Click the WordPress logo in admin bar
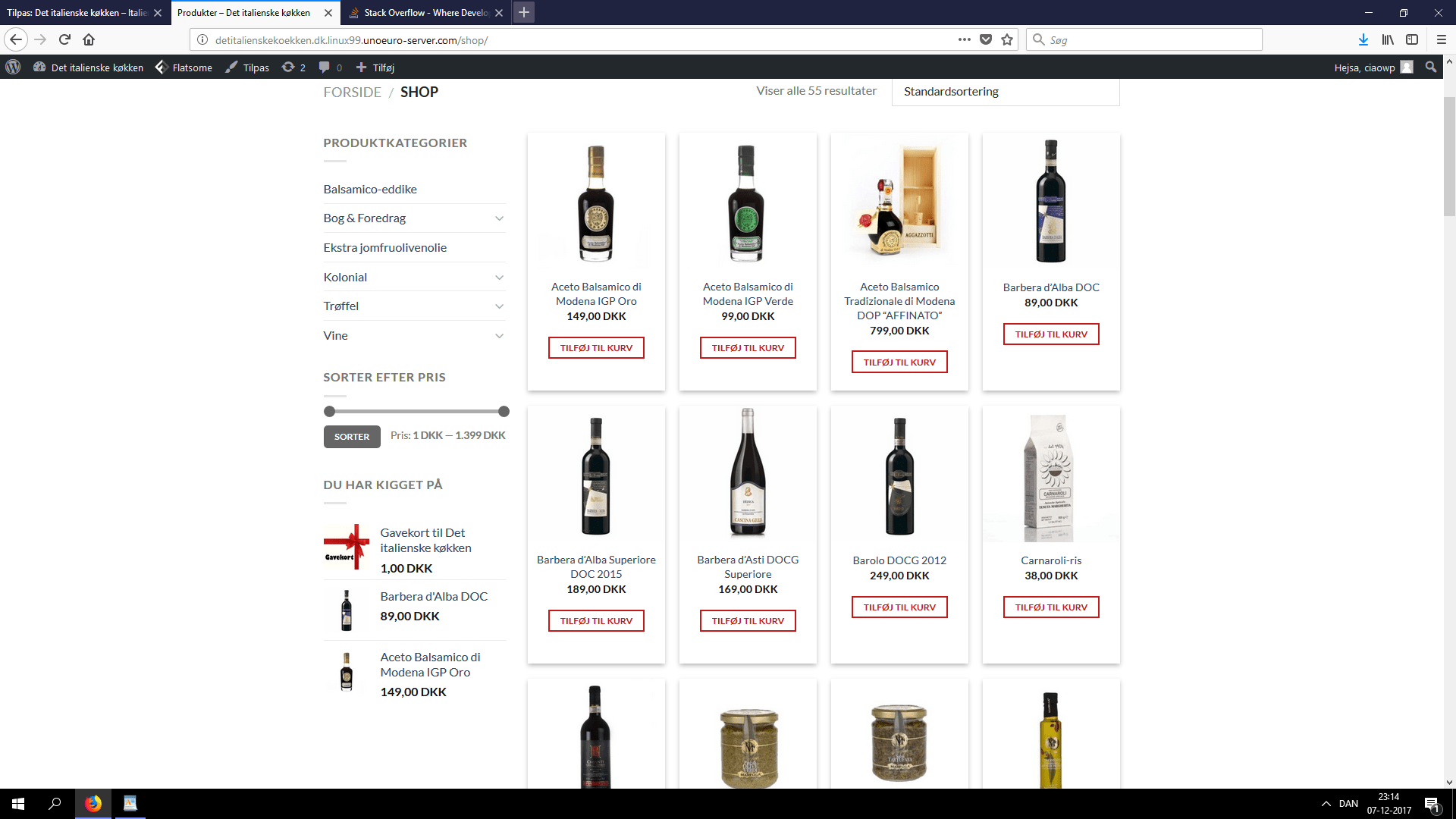The image size is (1456, 819). [13, 67]
